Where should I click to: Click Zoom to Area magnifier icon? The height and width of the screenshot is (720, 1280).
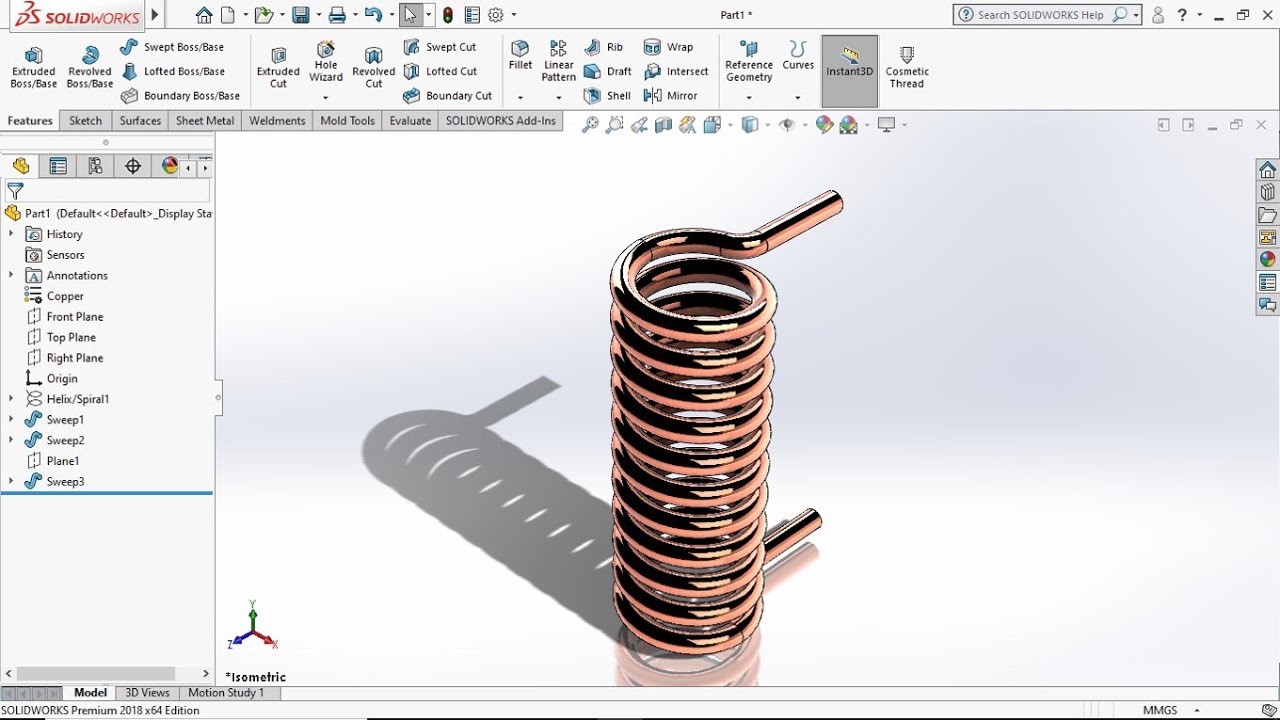point(614,125)
